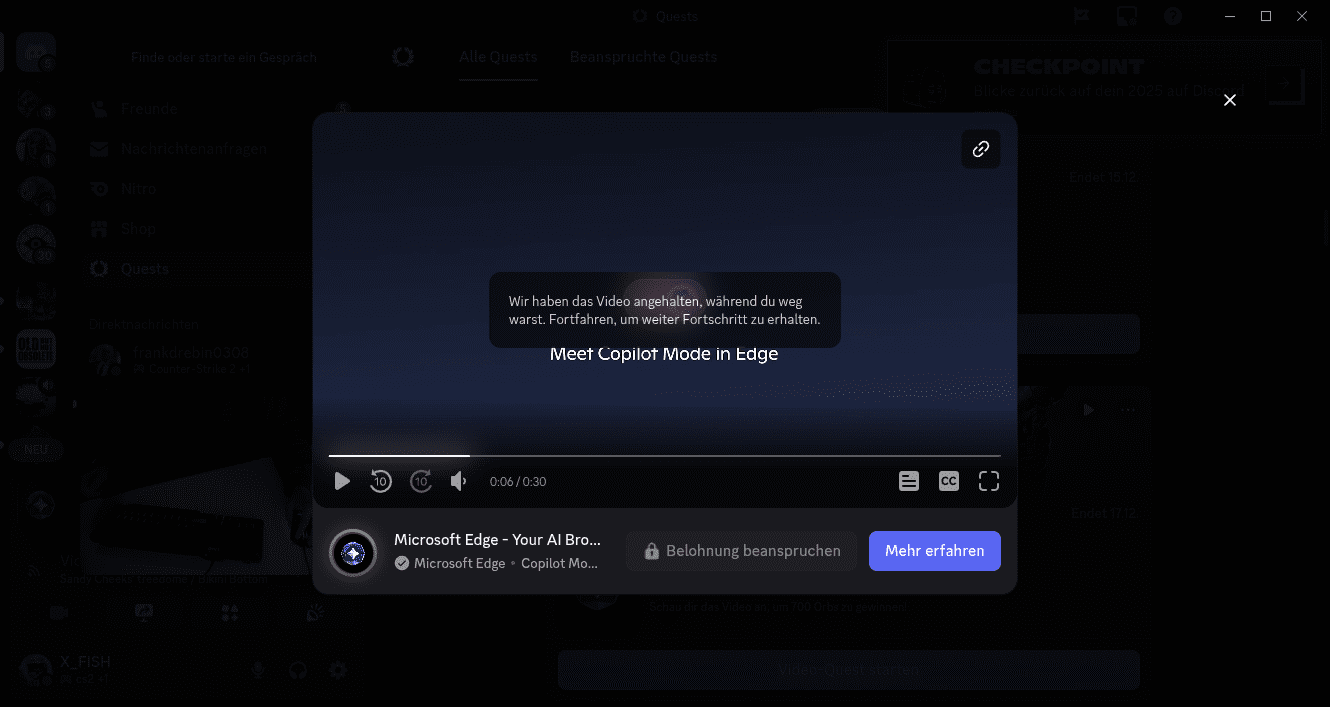Mute the video volume
This screenshot has height=707, width=1330.
coord(458,481)
